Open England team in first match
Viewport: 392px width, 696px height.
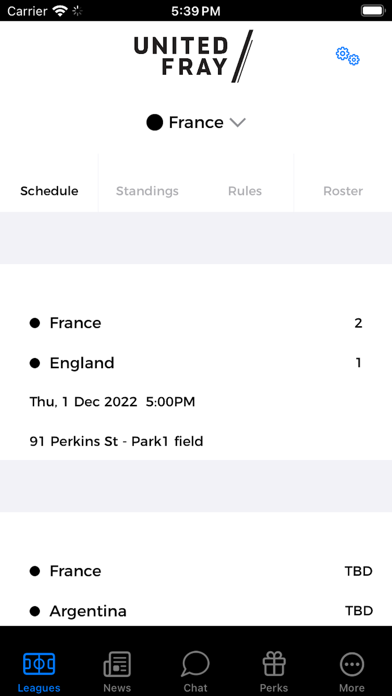pyautogui.click(x=82, y=363)
